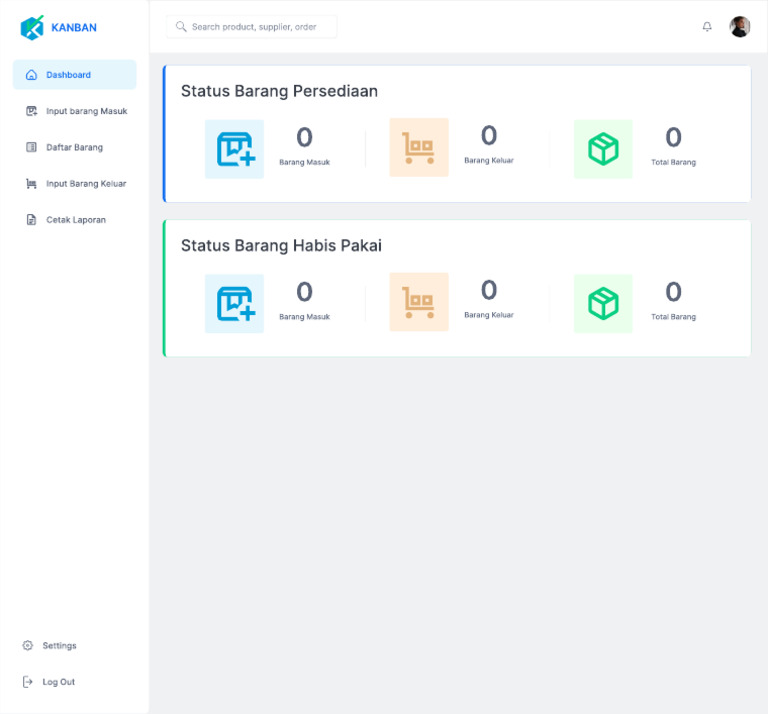The height and width of the screenshot is (714, 768).
Task: Click Barang Keluar count in Persediaan card
Action: click(489, 135)
